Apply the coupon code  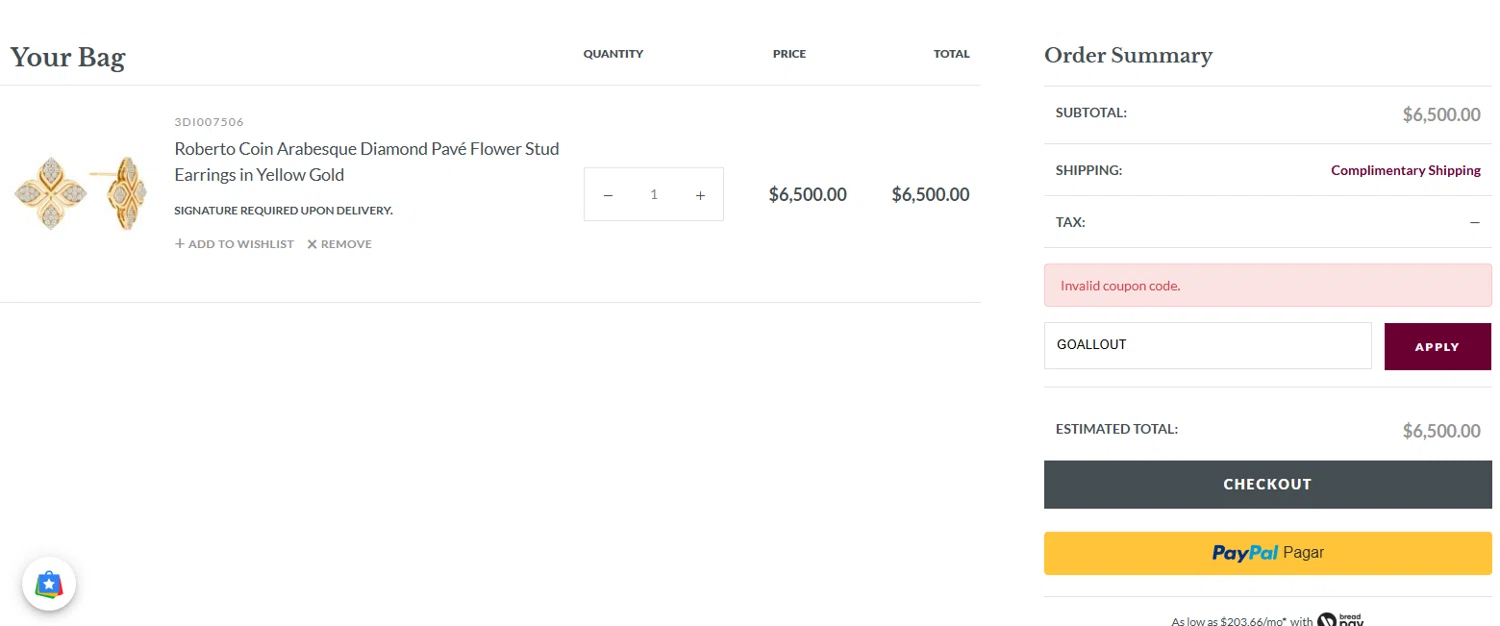click(1437, 346)
